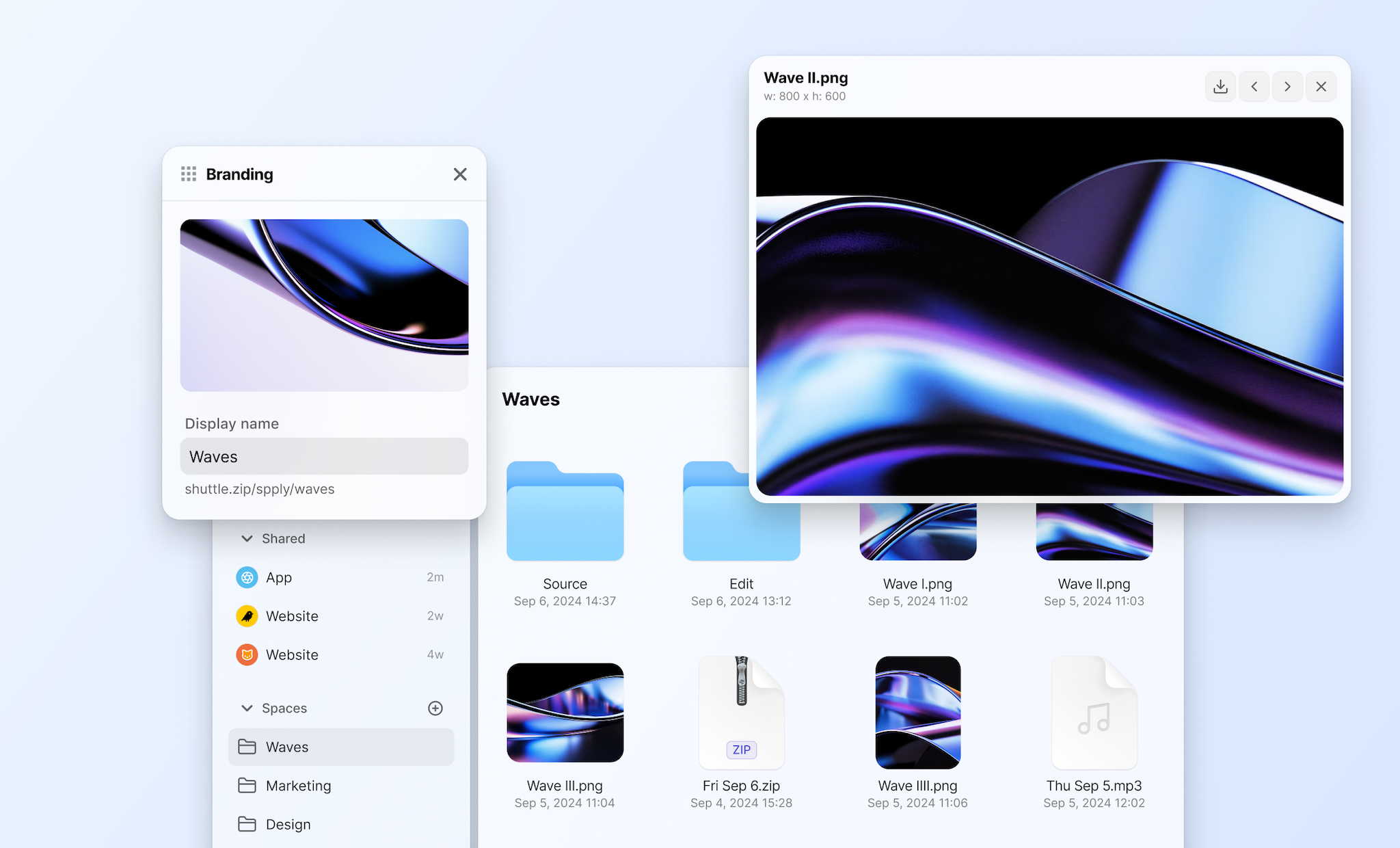Collapse the Shared section
1400x848 pixels.
click(x=247, y=539)
